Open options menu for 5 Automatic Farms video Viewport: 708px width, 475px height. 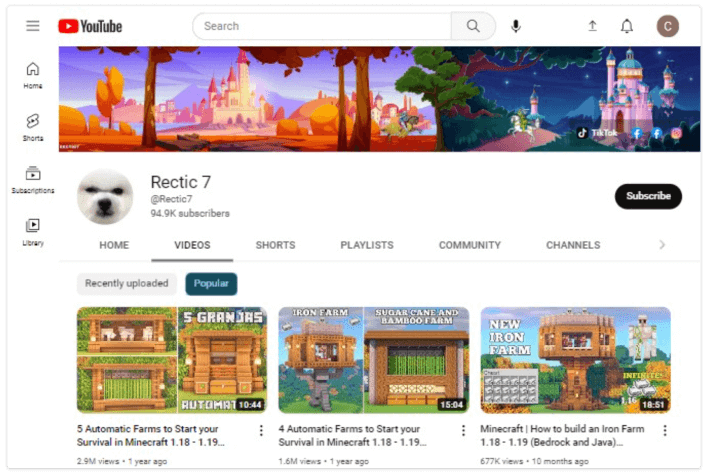pyautogui.click(x=261, y=430)
